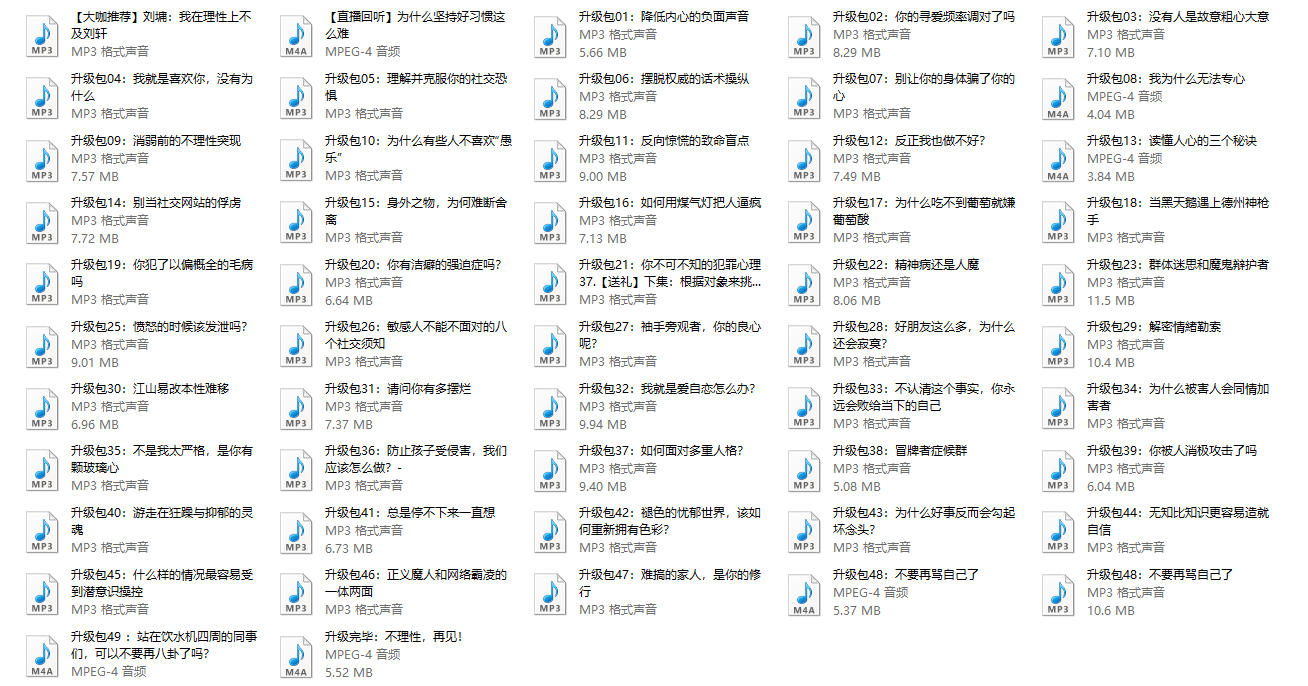Image resolution: width=1308 pixels, height=686 pixels.
Task: Click the MP3 icon for 升级包38 冒牌者症候群
Action: [x=803, y=469]
